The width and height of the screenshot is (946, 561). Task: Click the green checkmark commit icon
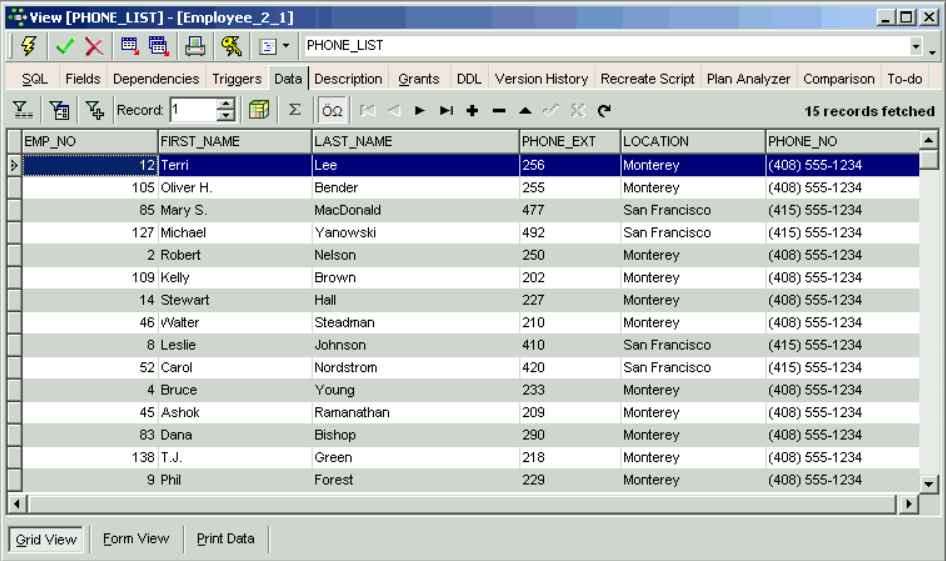point(65,46)
